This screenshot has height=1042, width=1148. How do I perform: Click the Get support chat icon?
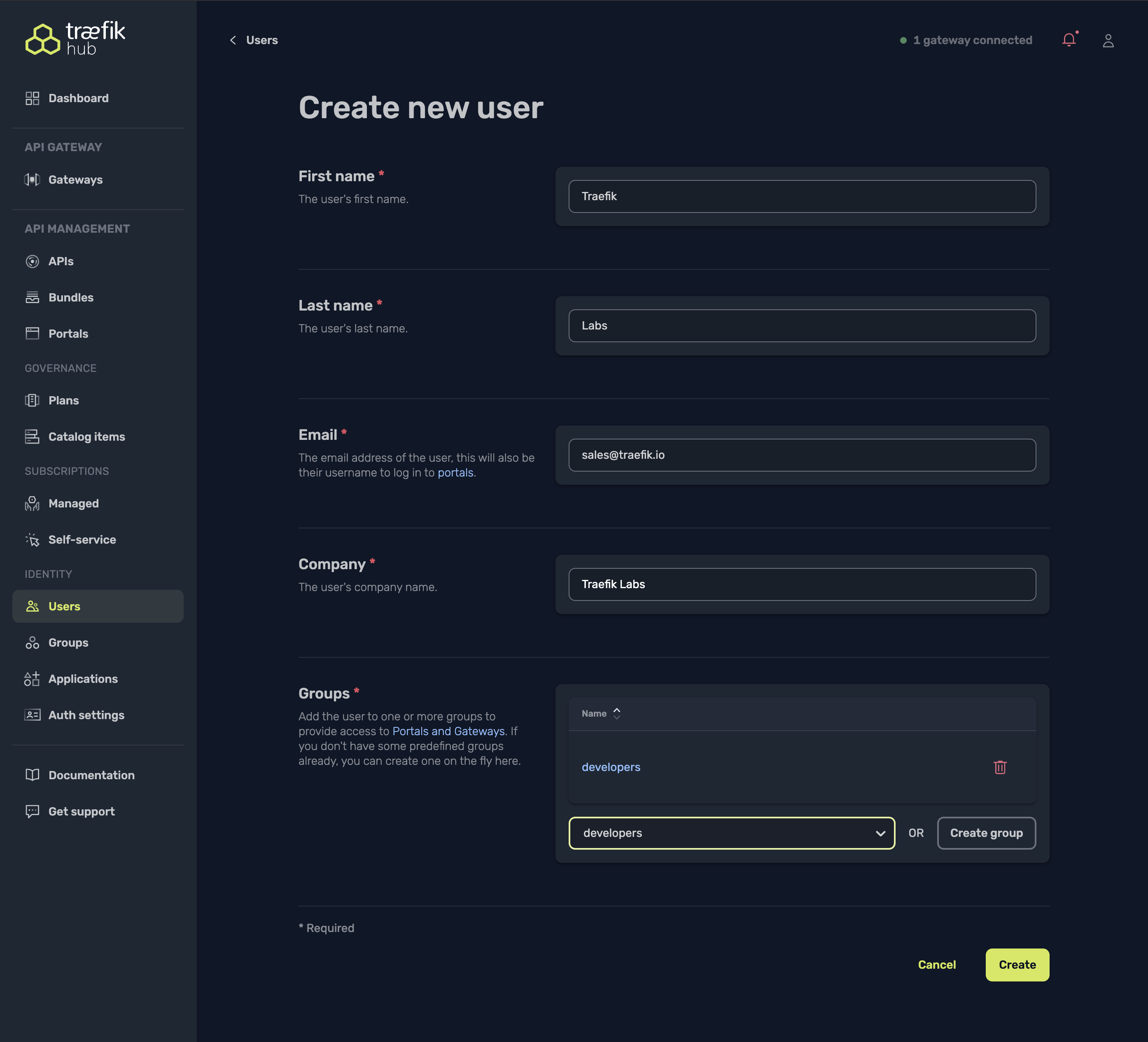33,811
